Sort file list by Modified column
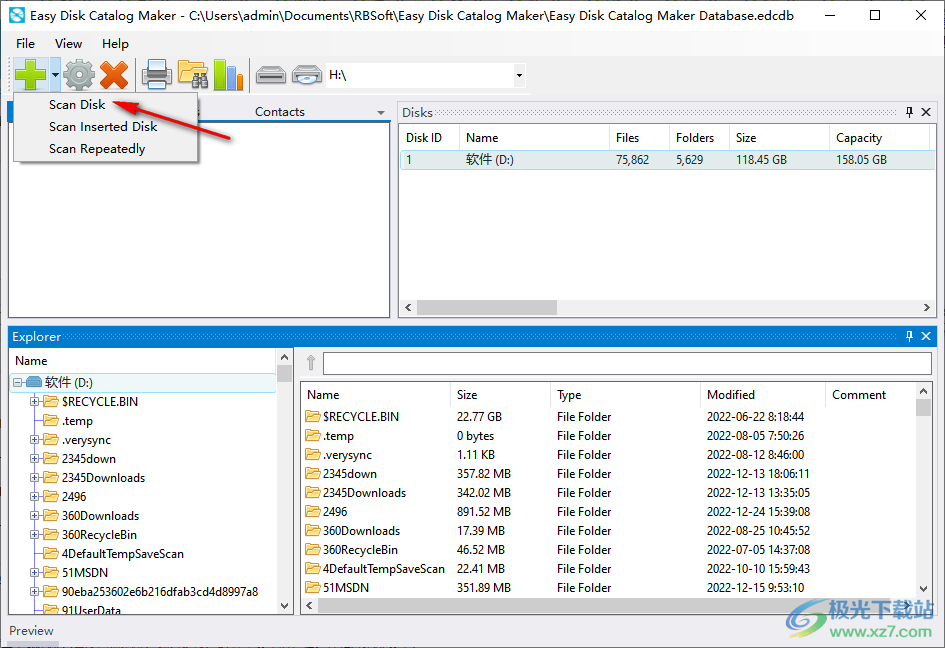The height and width of the screenshot is (648, 945). coord(763,395)
